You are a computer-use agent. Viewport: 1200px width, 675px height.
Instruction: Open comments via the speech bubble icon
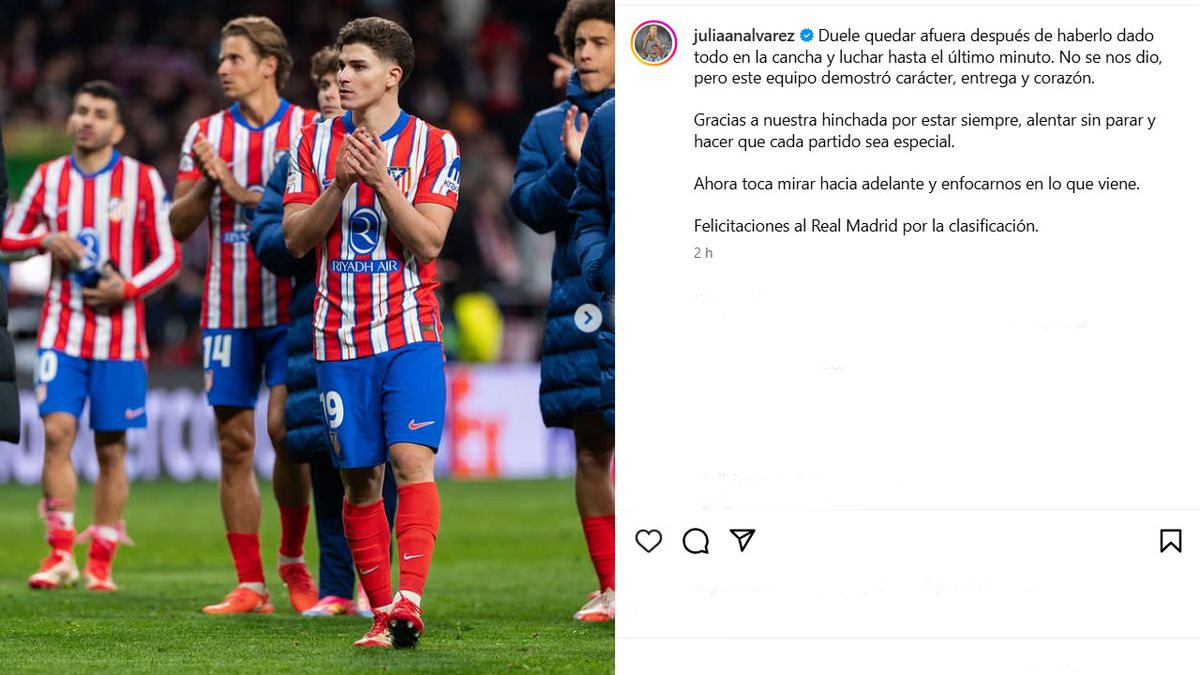tap(696, 541)
